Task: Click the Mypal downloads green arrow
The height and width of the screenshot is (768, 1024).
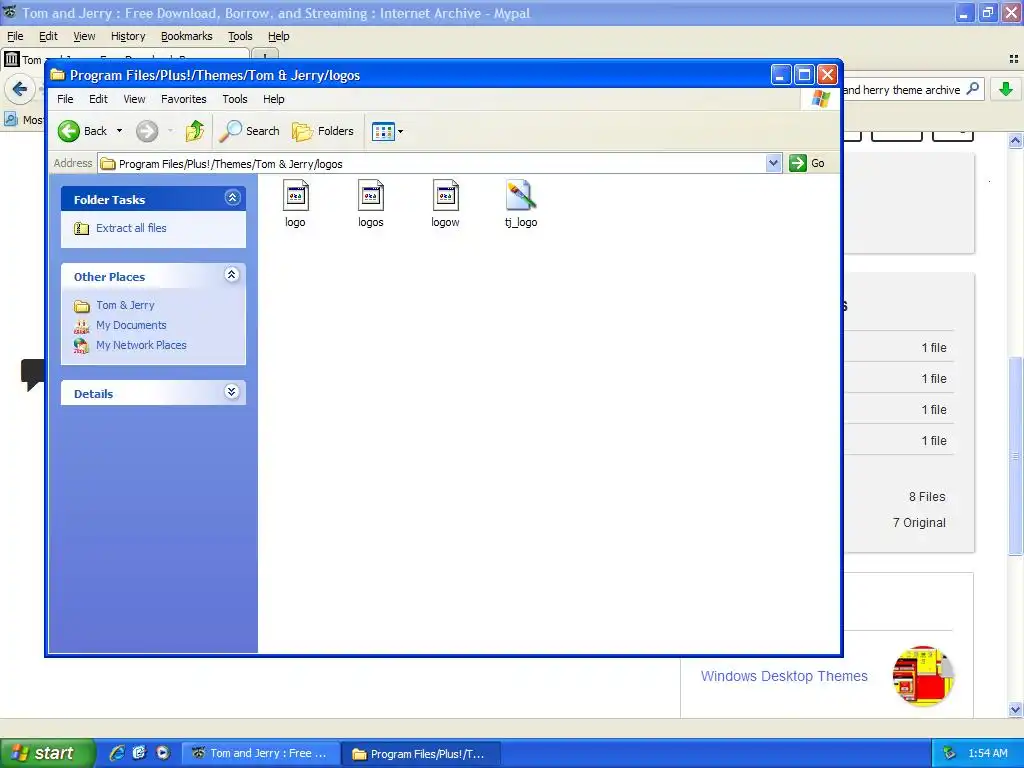Action: click(1006, 89)
